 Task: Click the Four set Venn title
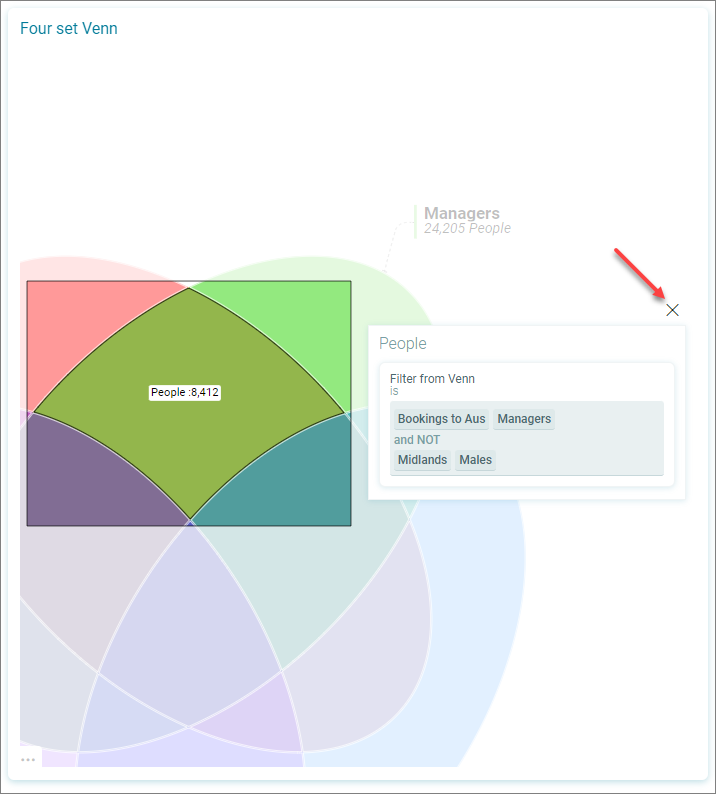coord(69,28)
